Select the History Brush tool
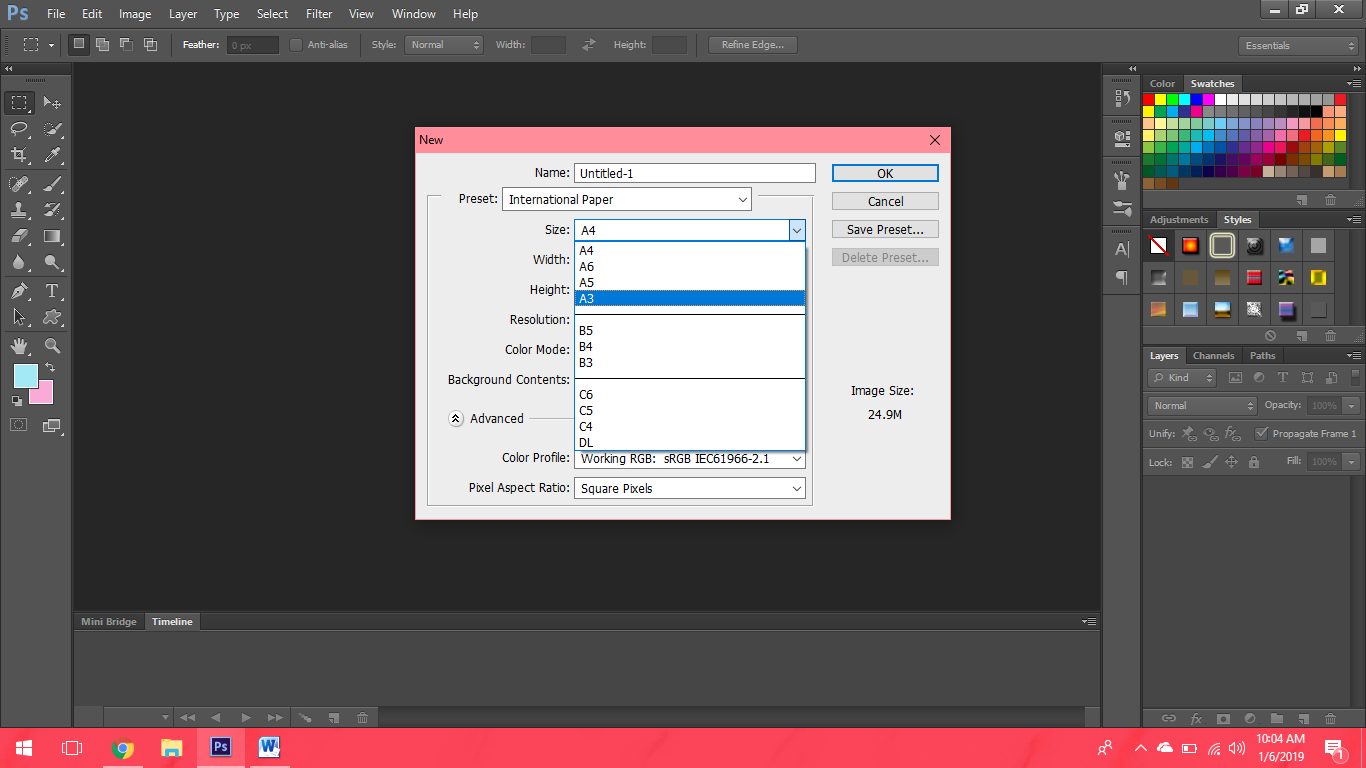The width and height of the screenshot is (1366, 768). 52,210
